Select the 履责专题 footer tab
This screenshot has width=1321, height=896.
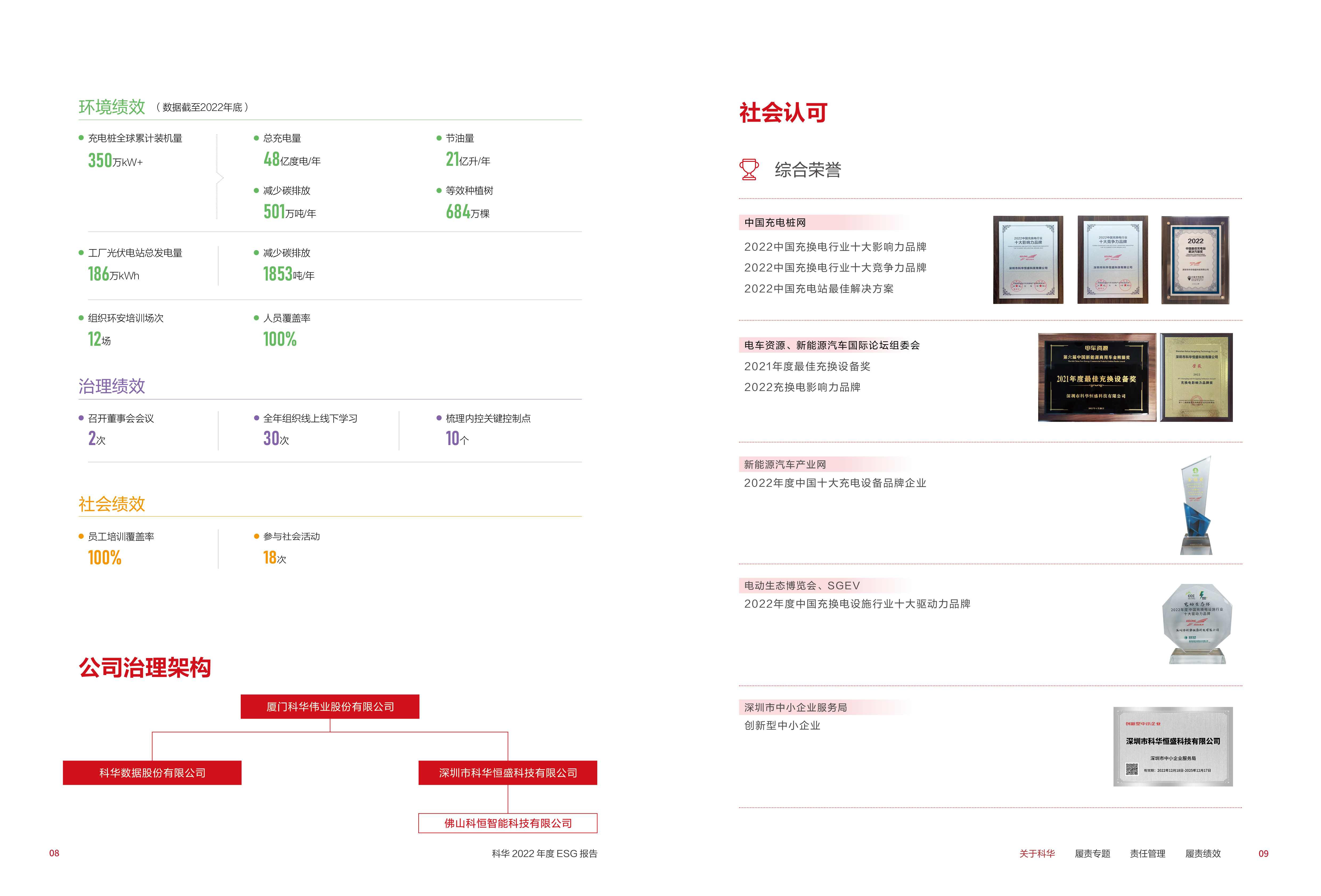(1092, 853)
